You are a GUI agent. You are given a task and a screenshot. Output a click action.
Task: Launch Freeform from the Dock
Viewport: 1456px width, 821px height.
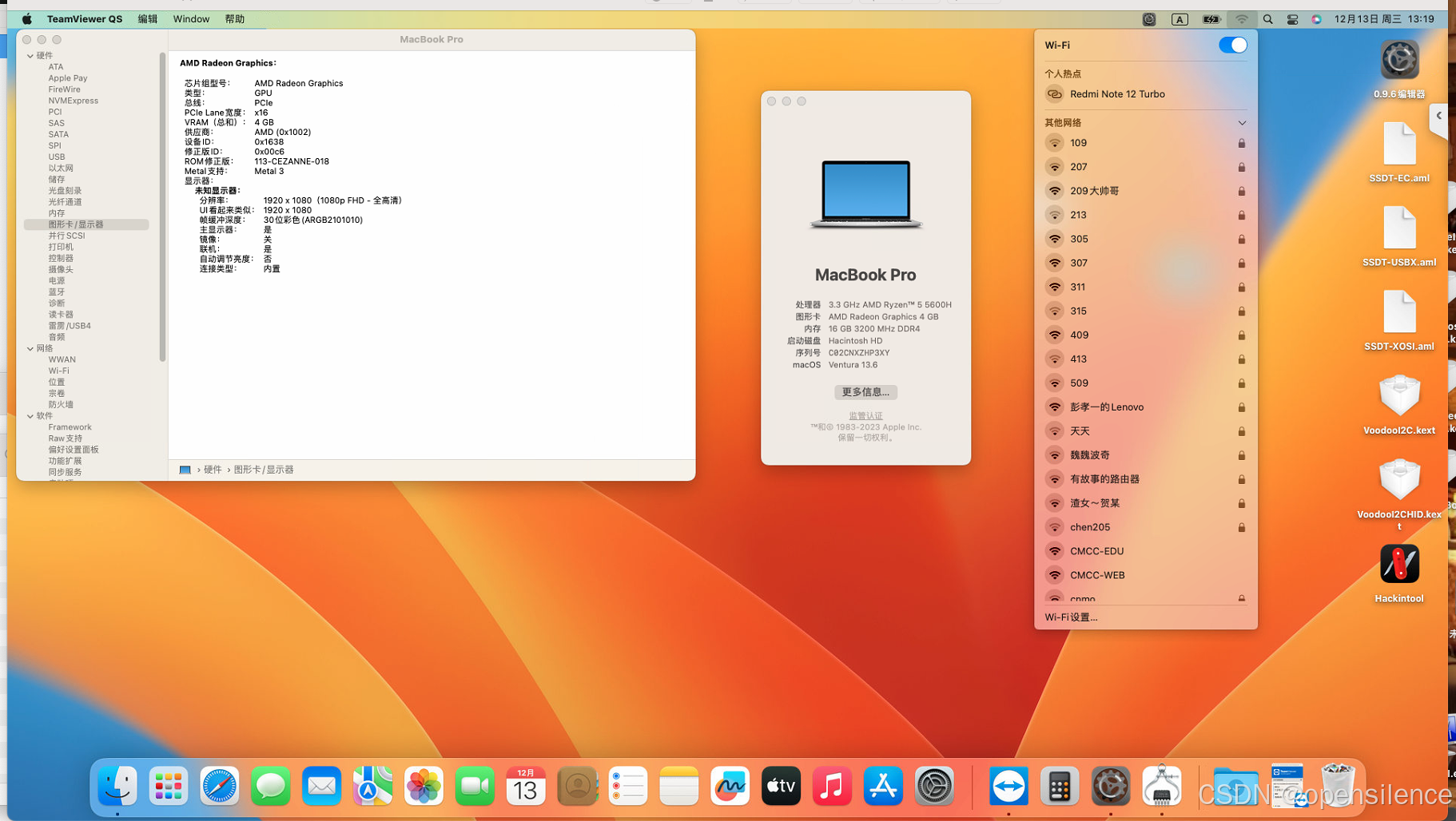[x=730, y=787]
